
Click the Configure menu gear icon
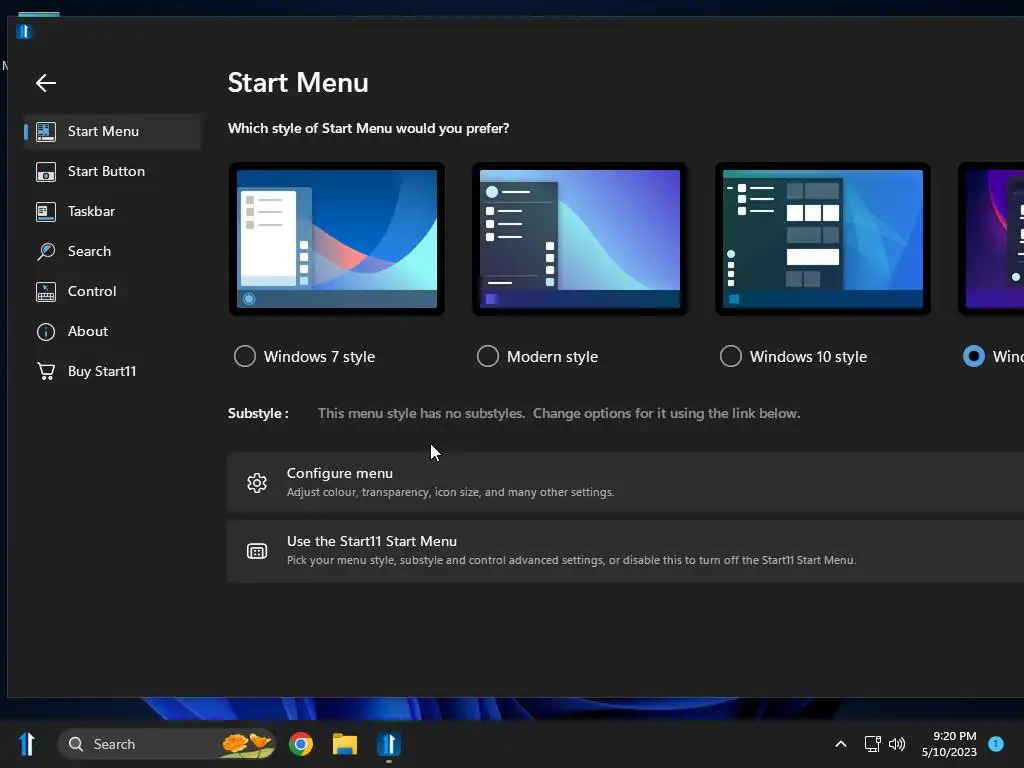257,483
